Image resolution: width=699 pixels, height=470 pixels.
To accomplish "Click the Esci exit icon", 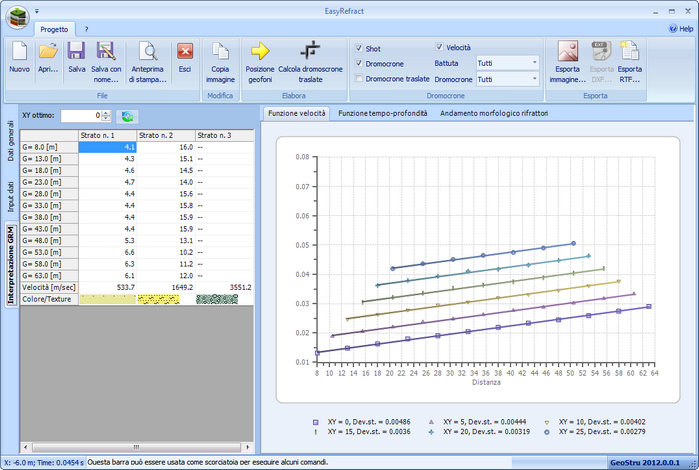I will point(185,51).
